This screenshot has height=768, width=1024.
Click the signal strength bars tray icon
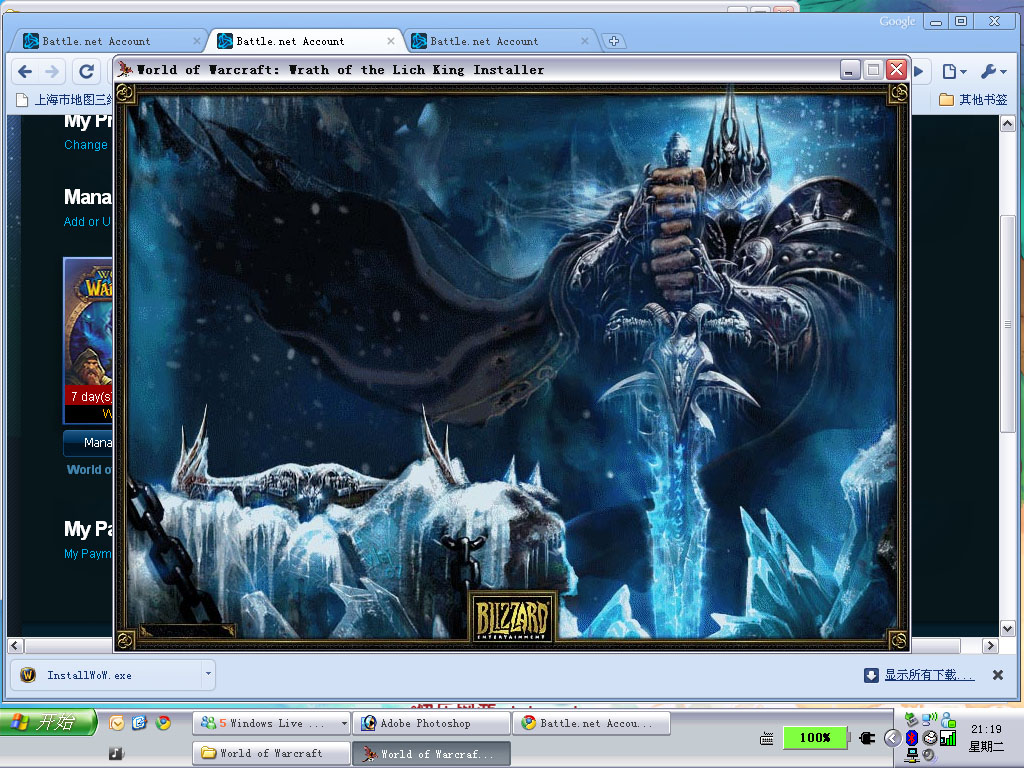[948, 739]
